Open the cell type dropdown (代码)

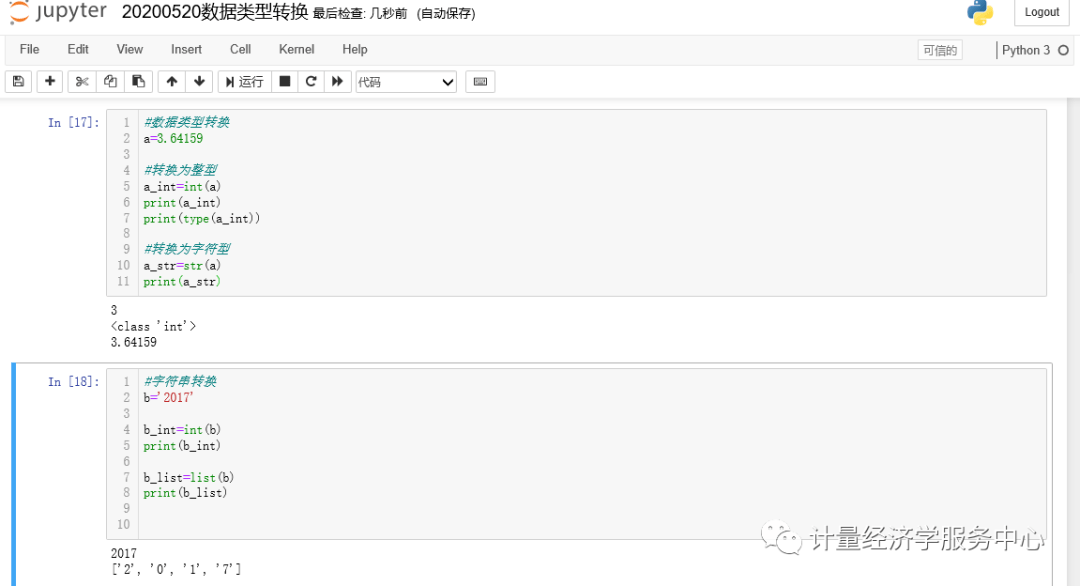pos(406,82)
